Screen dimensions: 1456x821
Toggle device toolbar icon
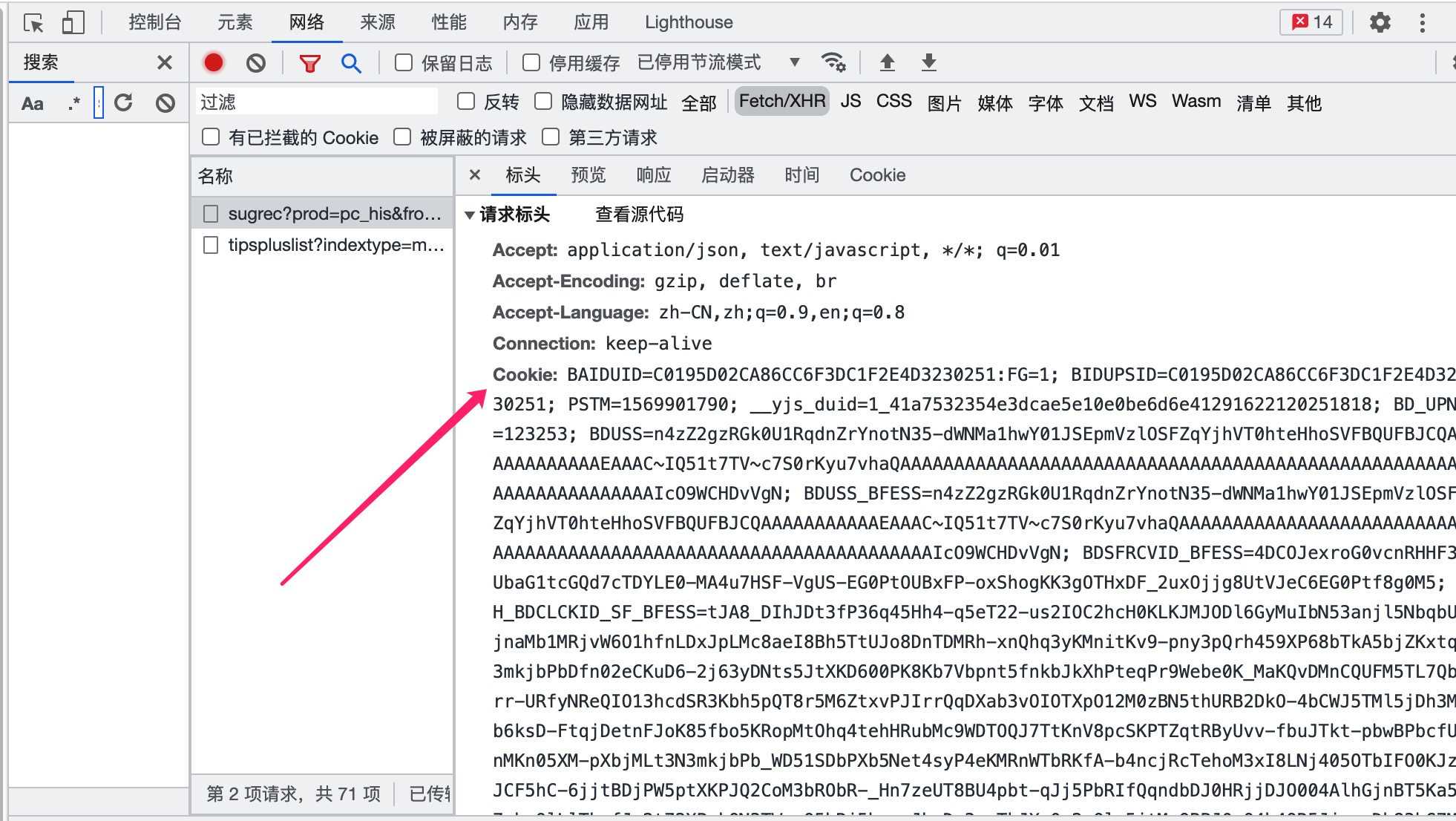coord(73,23)
